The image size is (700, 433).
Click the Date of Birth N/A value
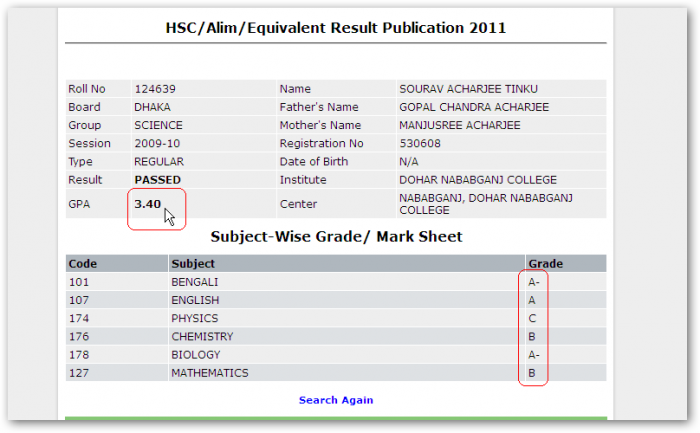(x=408, y=162)
